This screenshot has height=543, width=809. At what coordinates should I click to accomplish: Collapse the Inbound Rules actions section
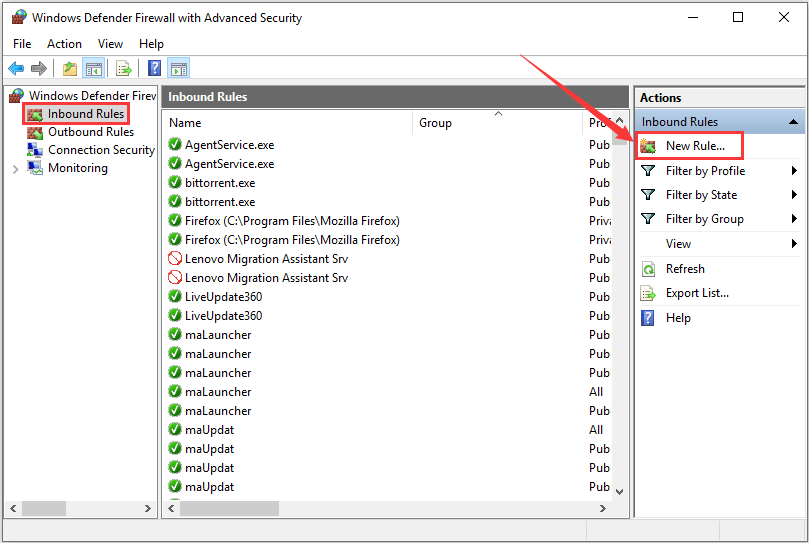[794, 122]
